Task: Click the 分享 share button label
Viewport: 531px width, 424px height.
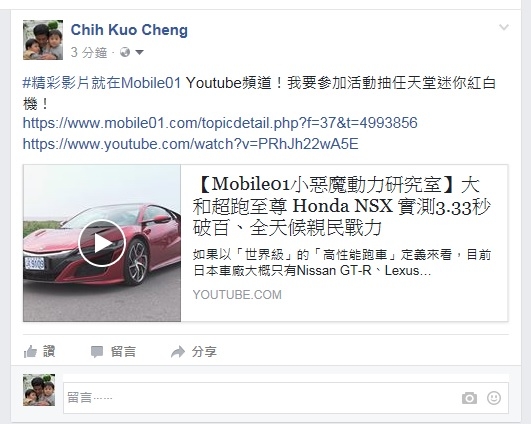Action: click(x=204, y=352)
